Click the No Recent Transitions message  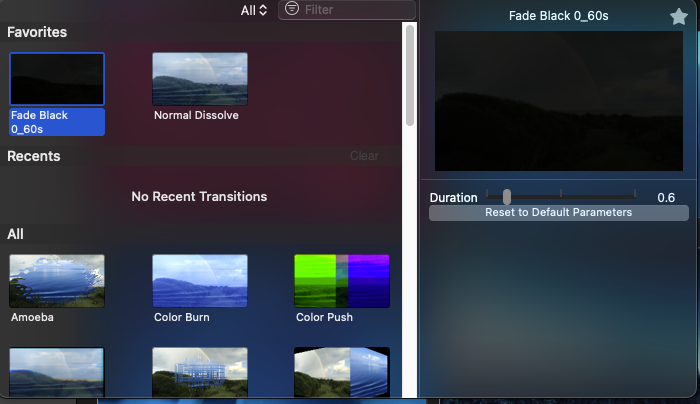pos(199,197)
